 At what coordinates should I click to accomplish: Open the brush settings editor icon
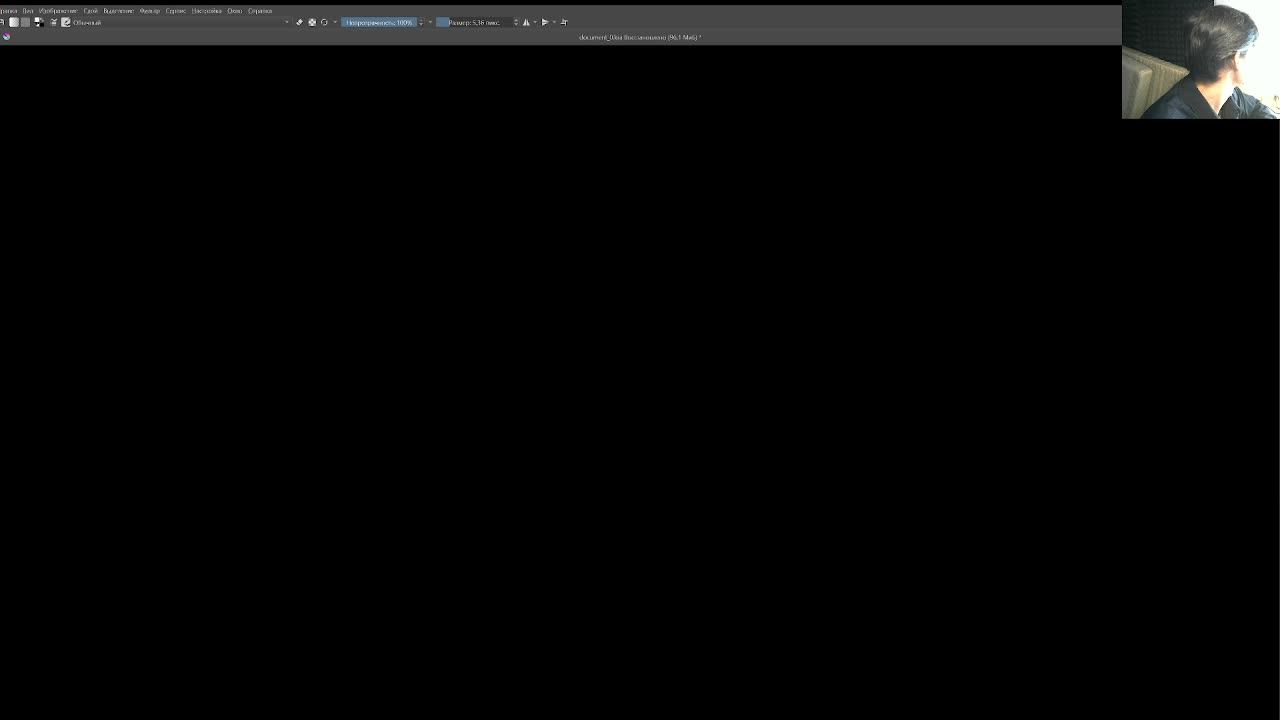tap(54, 22)
